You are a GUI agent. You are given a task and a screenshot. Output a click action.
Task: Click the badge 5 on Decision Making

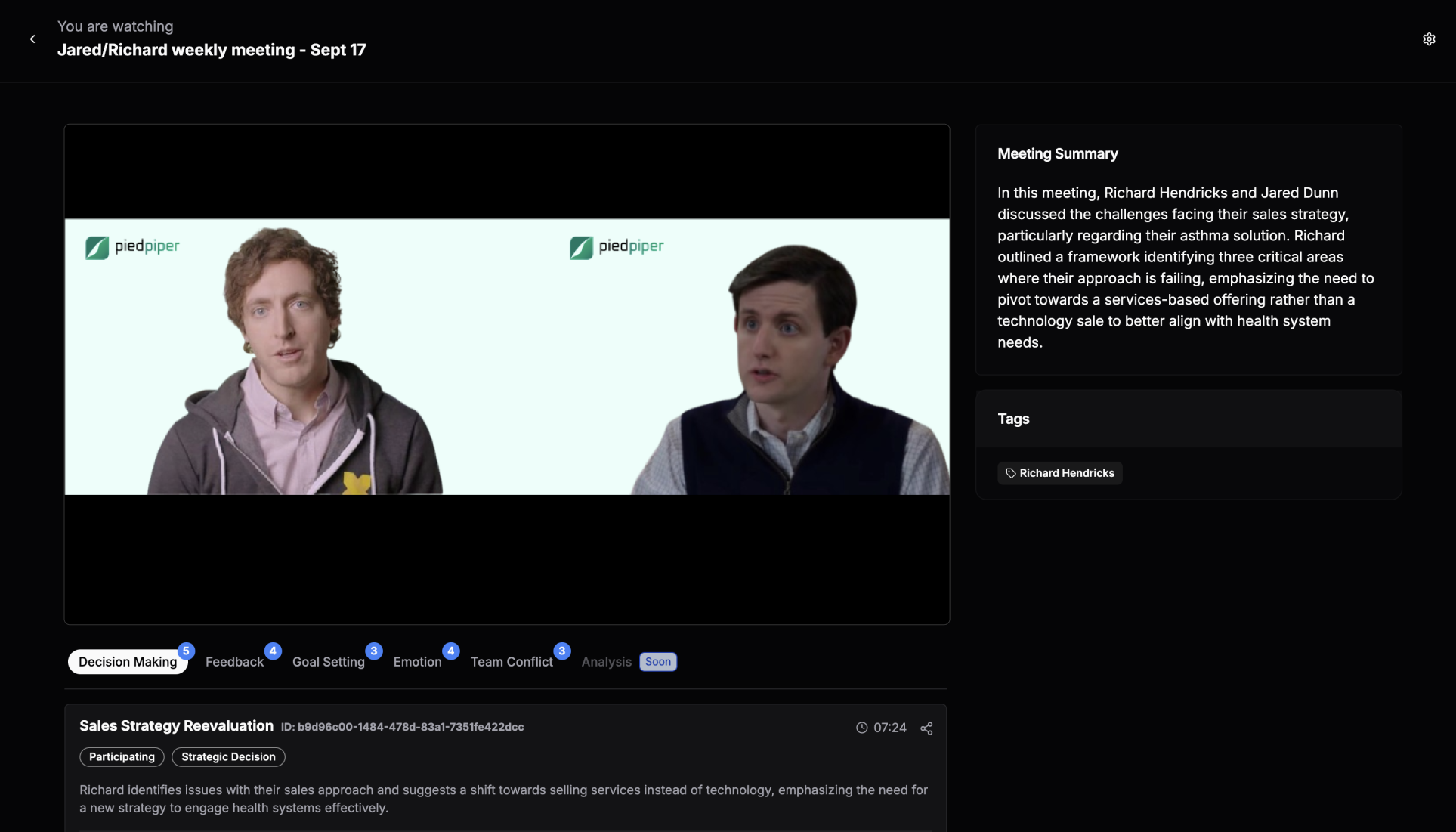pos(186,651)
